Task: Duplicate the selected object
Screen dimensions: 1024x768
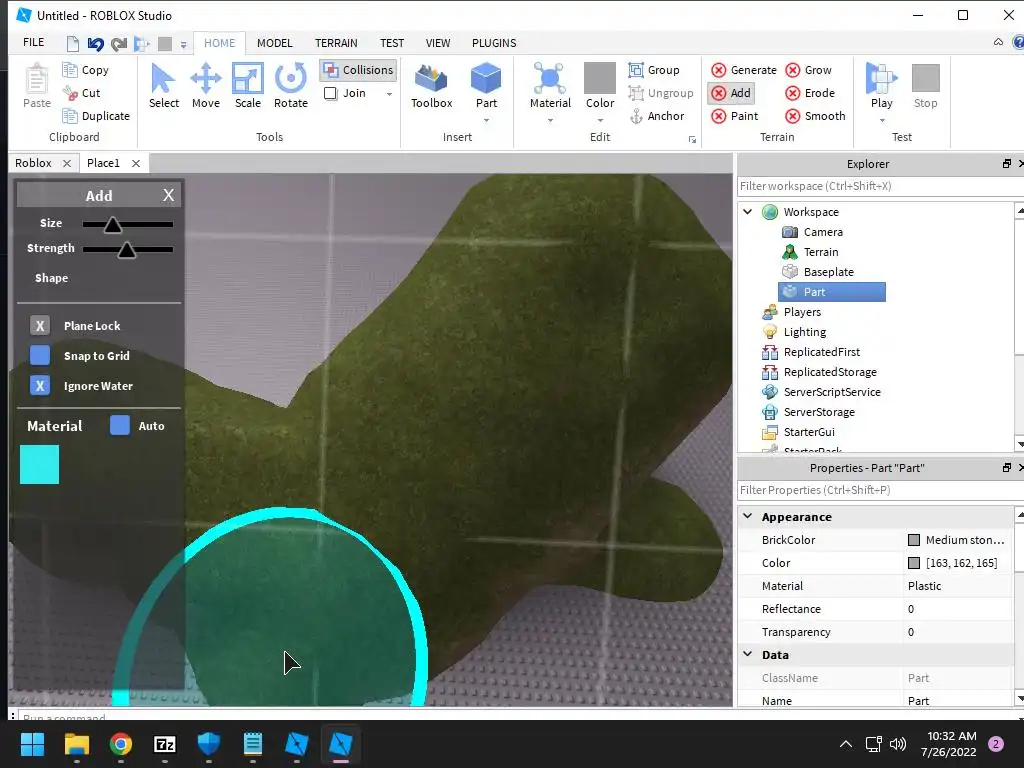Action: [96, 116]
